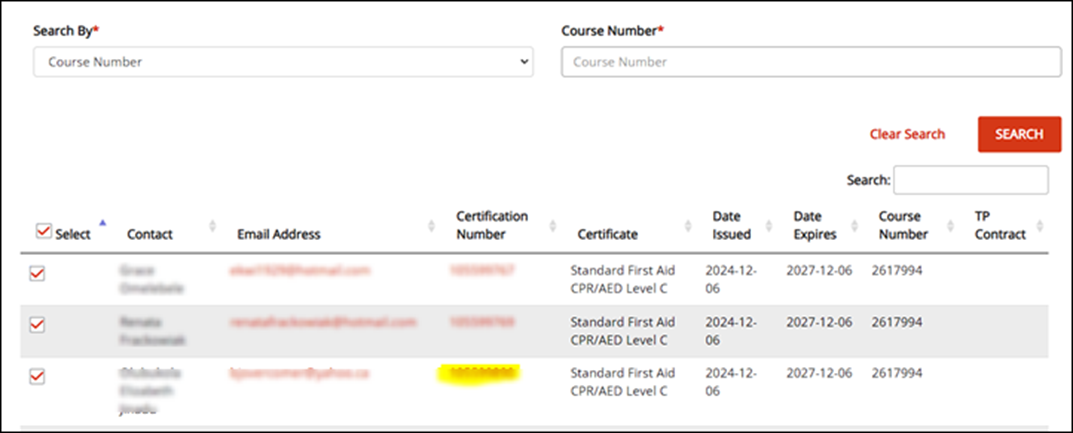
Task: Open the highlighted certification number in row three
Action: point(479,374)
